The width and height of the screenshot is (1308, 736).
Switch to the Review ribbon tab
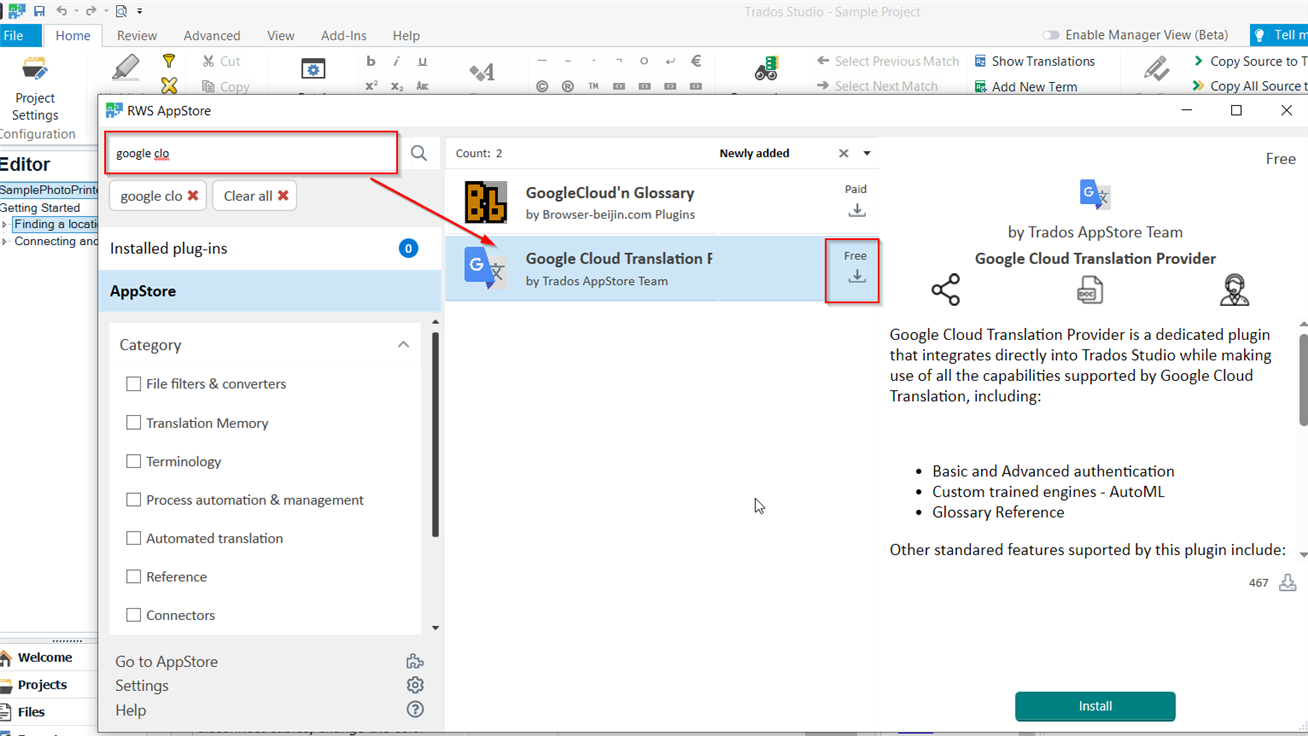coord(137,35)
